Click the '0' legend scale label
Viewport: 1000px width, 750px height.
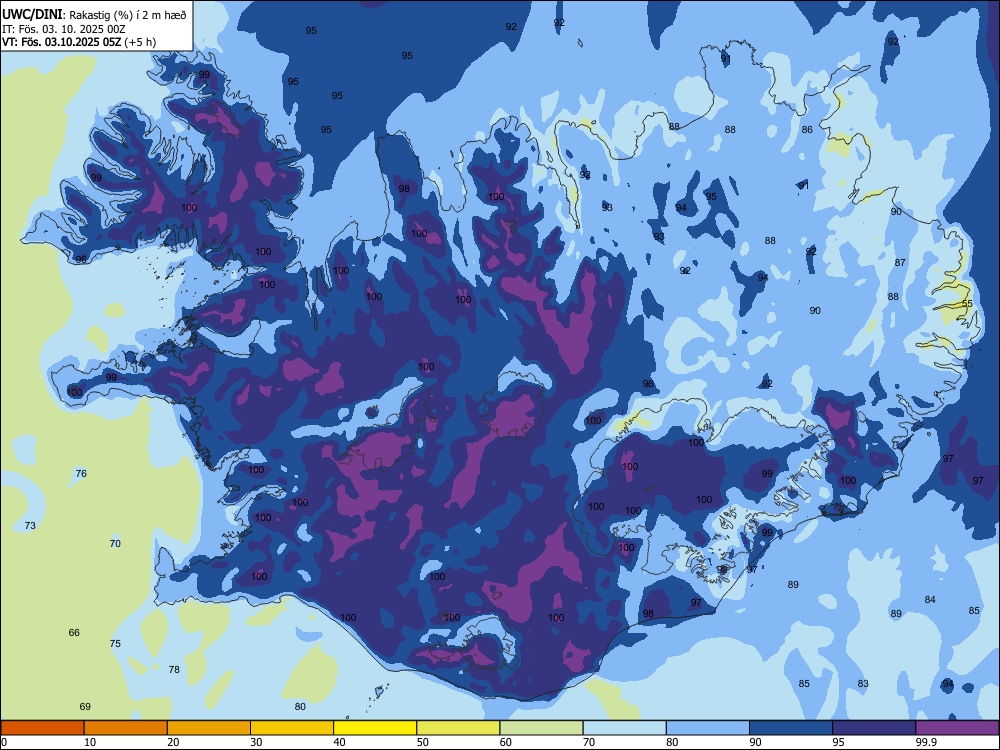[4, 742]
